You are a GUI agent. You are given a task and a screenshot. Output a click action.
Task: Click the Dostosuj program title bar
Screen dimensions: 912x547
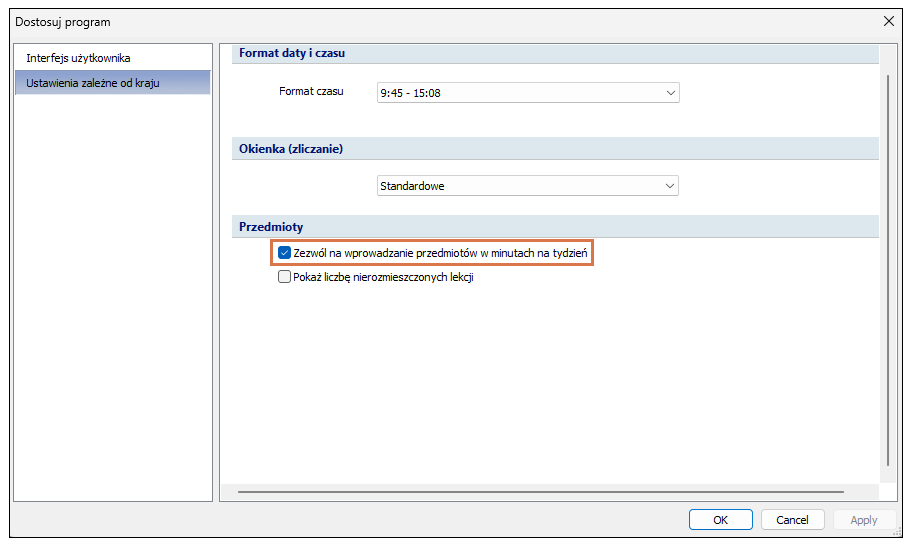tap(442, 22)
